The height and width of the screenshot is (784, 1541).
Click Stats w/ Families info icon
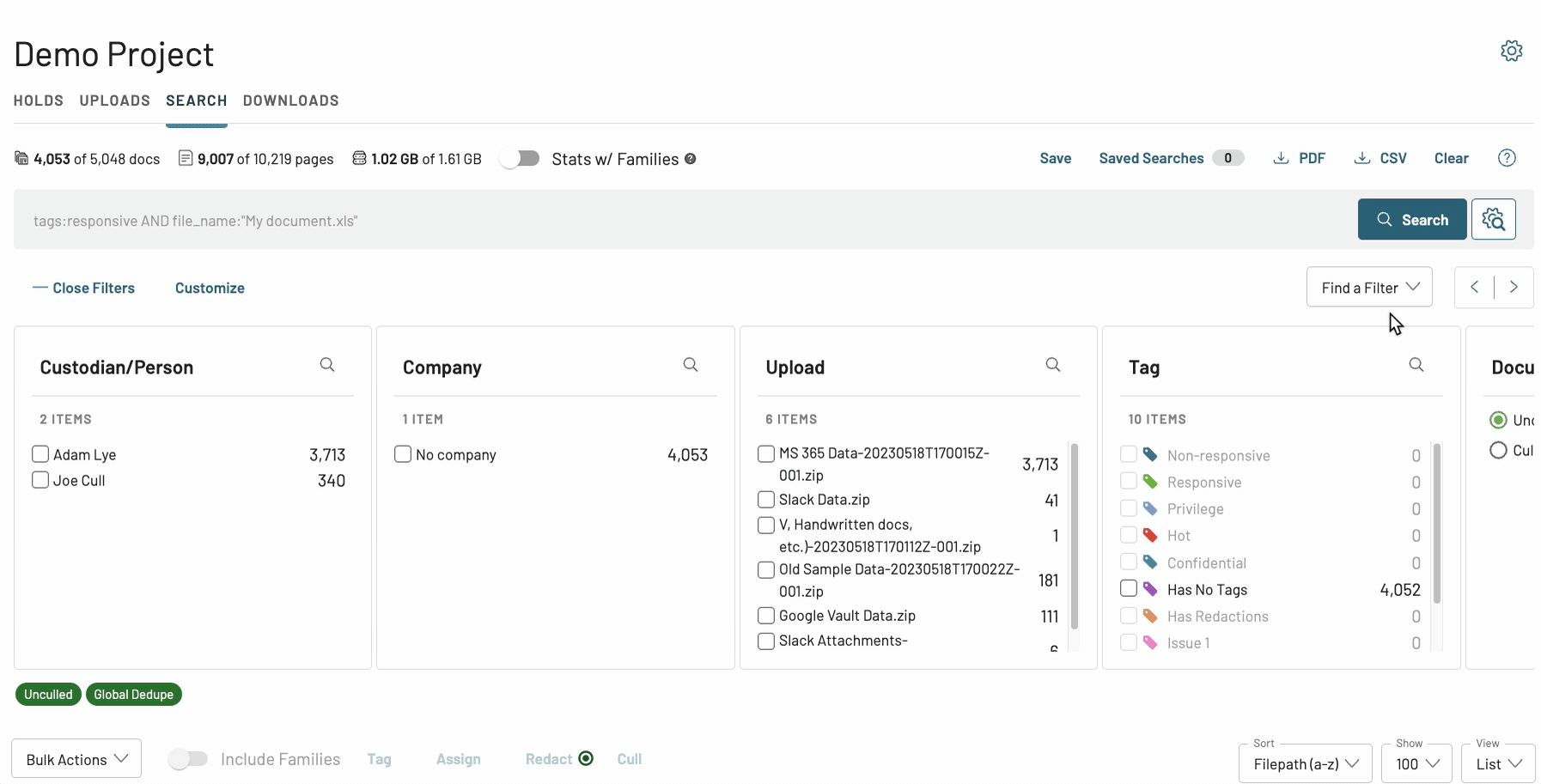(x=691, y=159)
